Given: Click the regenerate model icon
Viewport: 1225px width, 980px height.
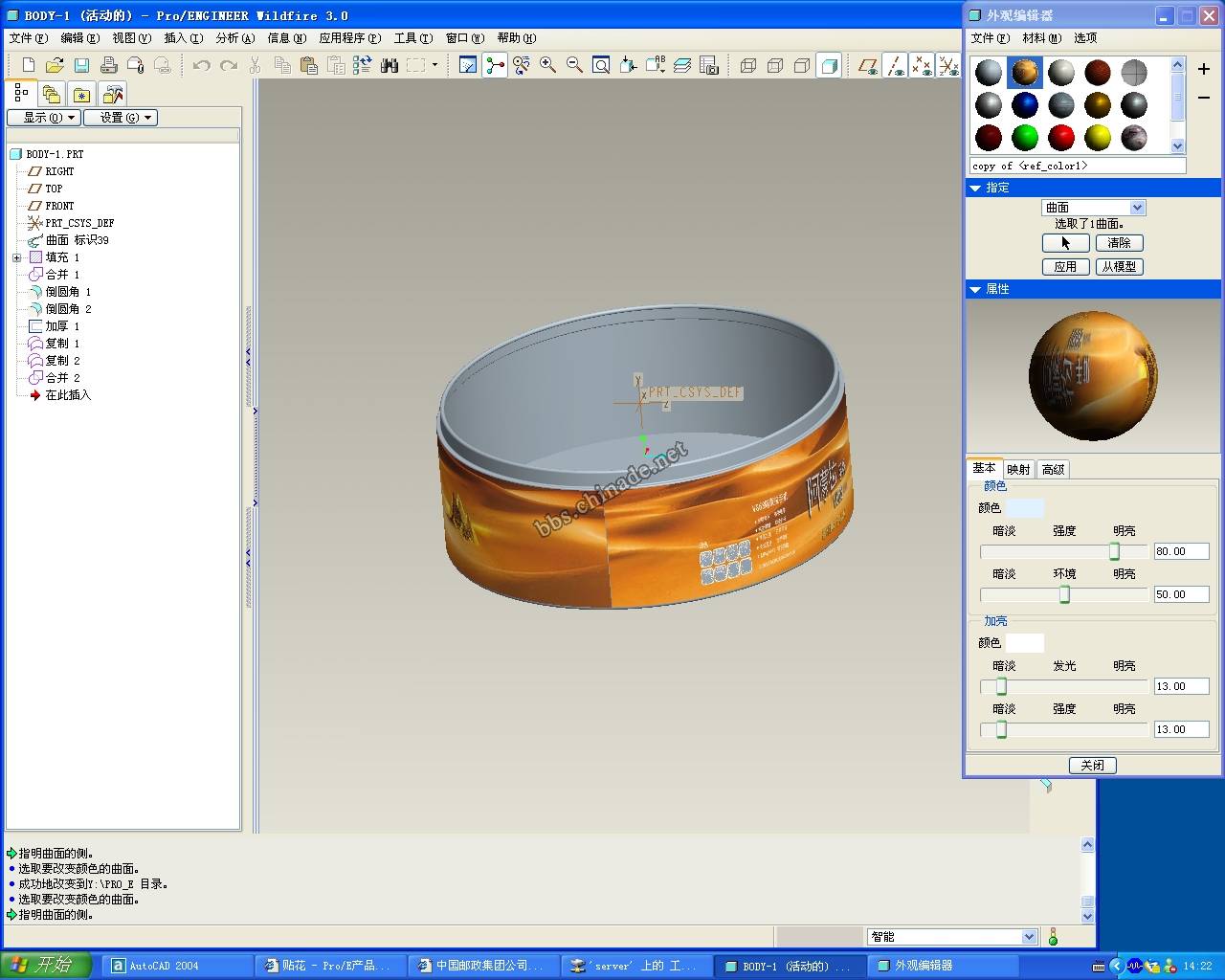Looking at the screenshot, I should 362,65.
